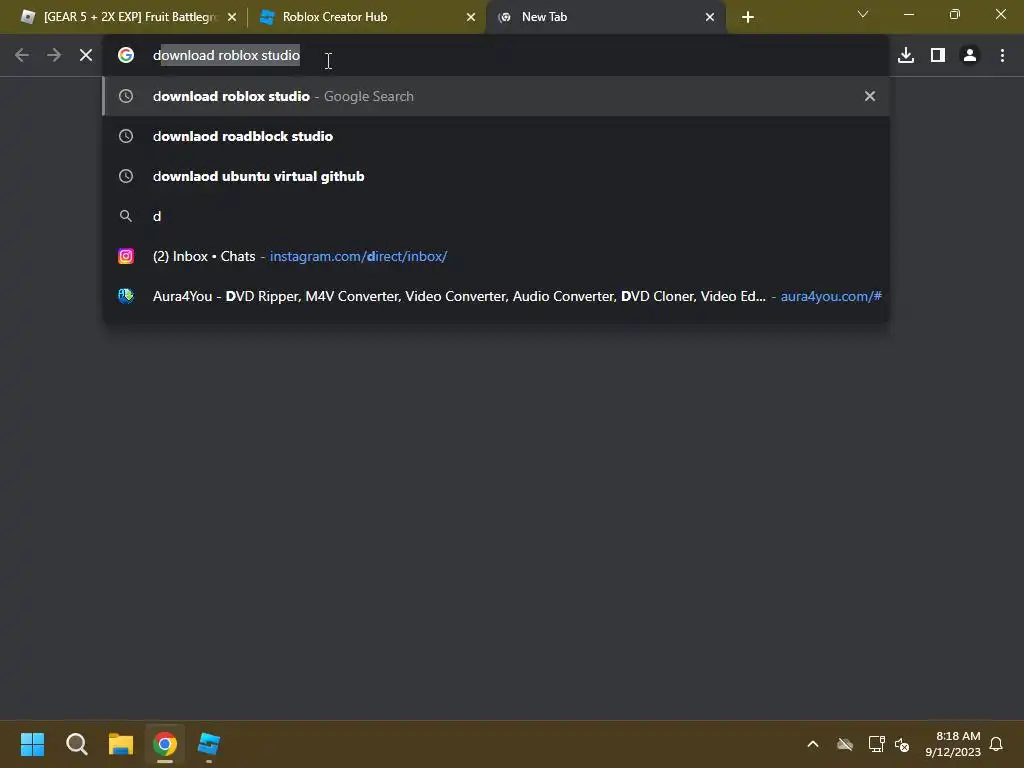Open the notifications bell icon
The height and width of the screenshot is (768, 1024).
pos(997,744)
